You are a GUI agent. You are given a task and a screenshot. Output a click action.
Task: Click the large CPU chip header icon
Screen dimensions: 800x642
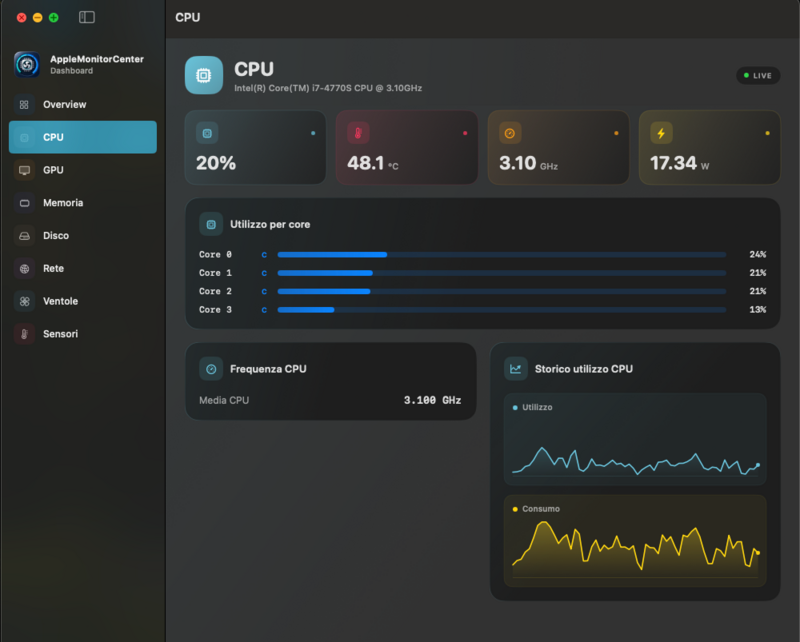204,75
